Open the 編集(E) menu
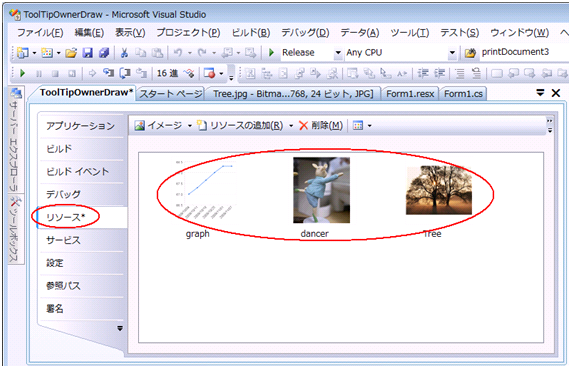The width and height of the screenshot is (571, 368). [89, 33]
